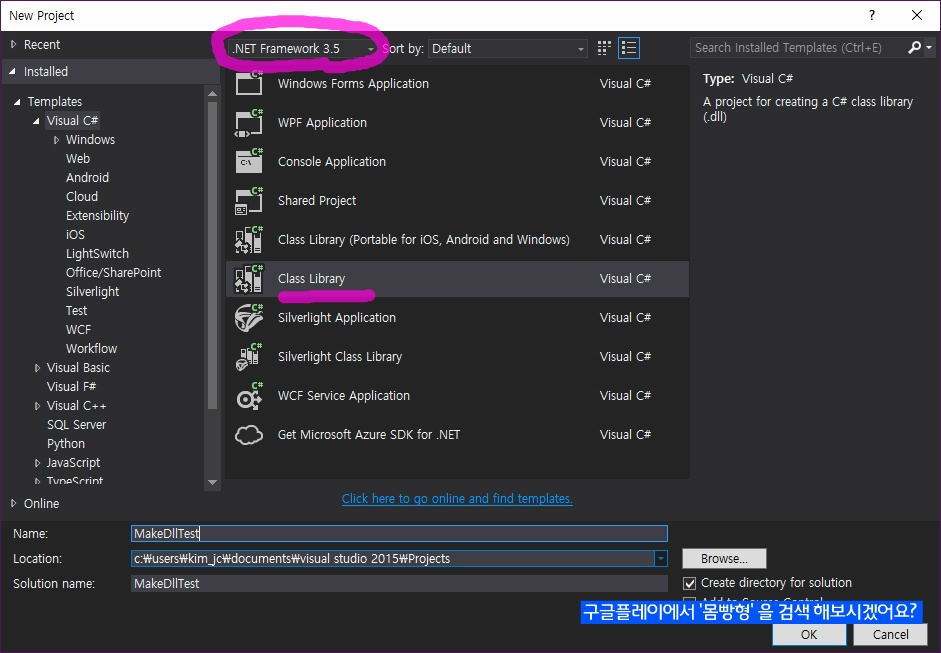Click the Cancel button

891,634
